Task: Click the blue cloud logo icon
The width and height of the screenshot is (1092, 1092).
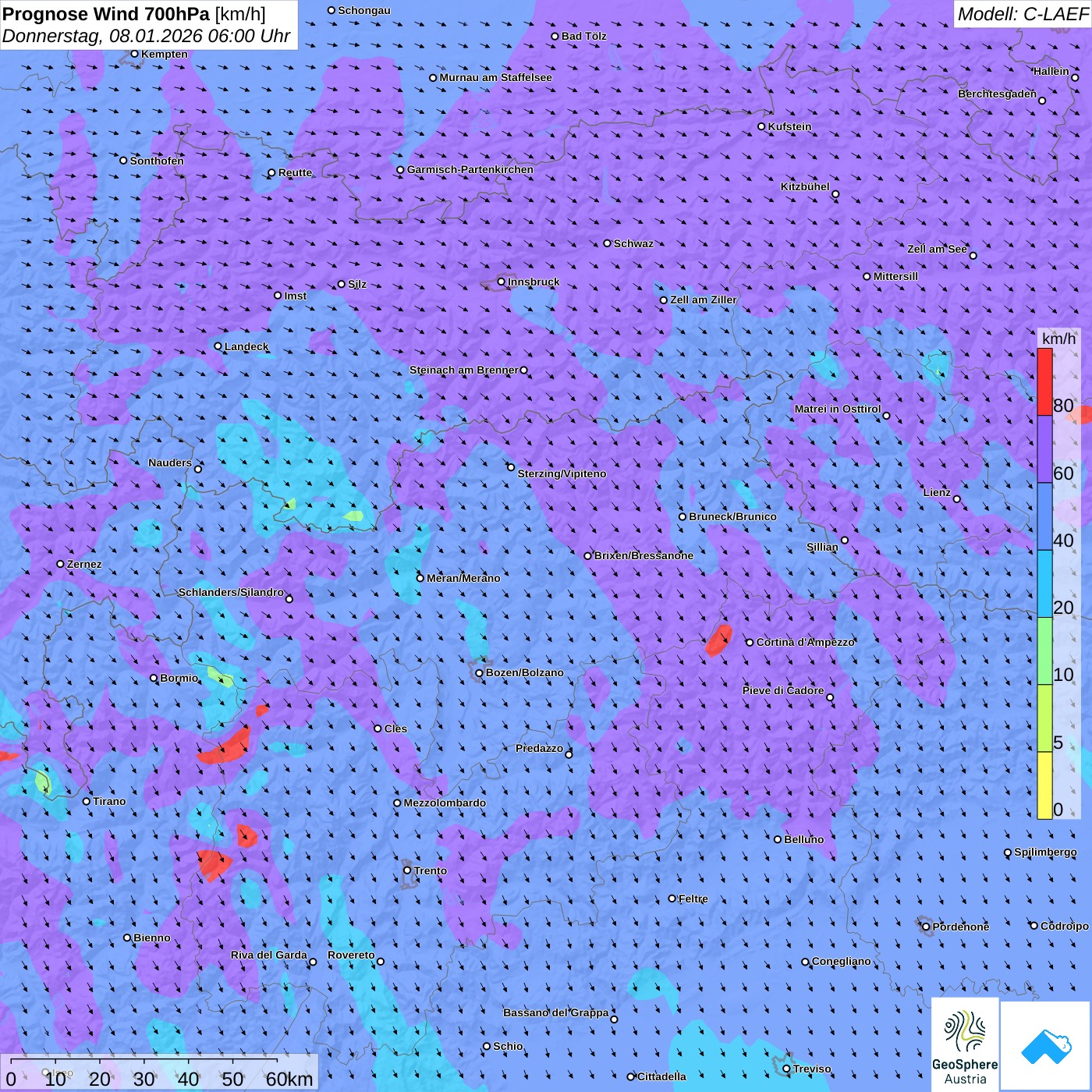Action: click(1046, 1046)
